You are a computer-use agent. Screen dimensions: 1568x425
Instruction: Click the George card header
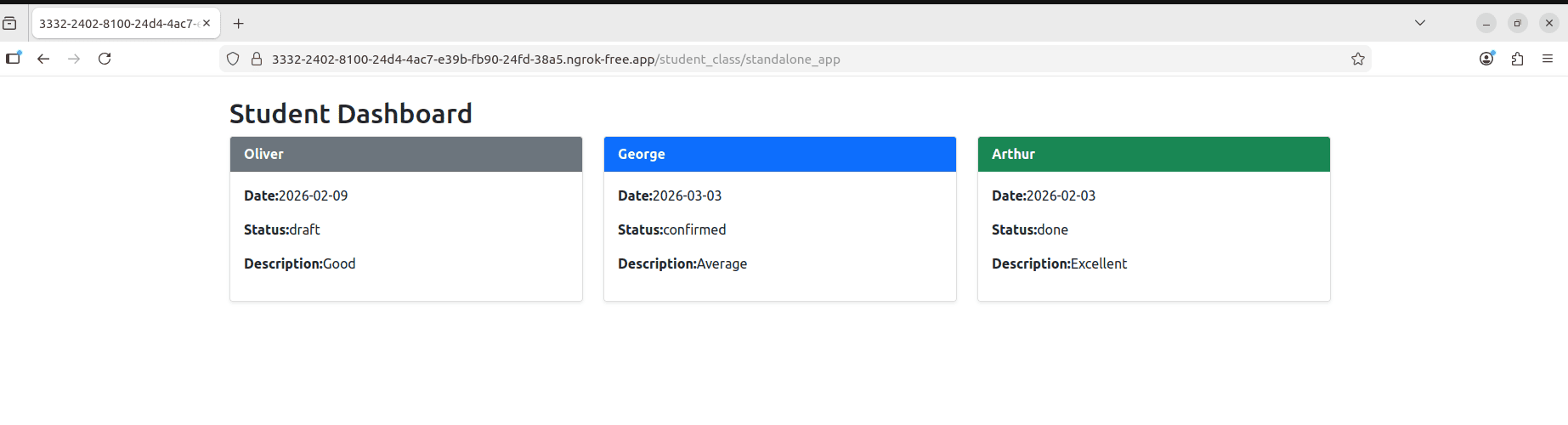(x=780, y=154)
